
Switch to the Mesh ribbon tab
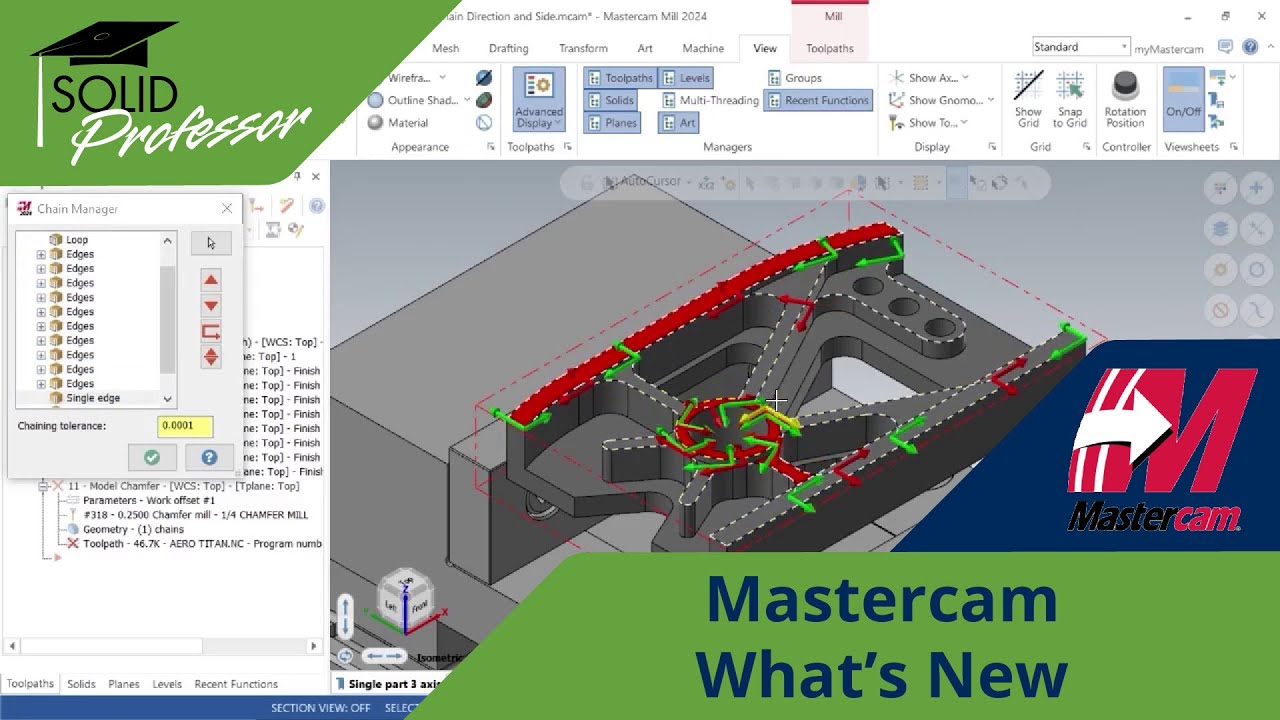point(445,48)
